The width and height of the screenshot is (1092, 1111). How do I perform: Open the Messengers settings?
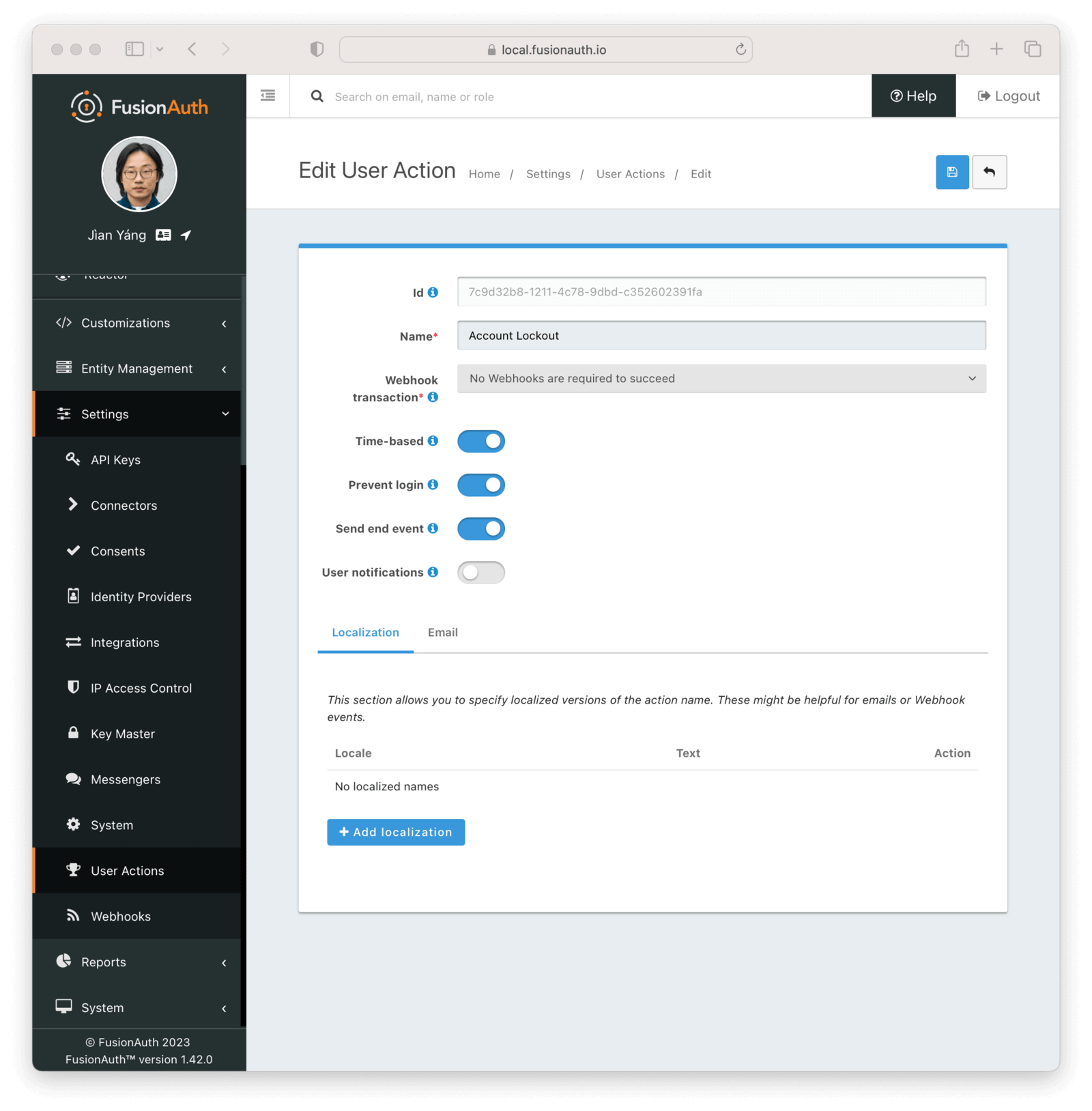pos(125,779)
